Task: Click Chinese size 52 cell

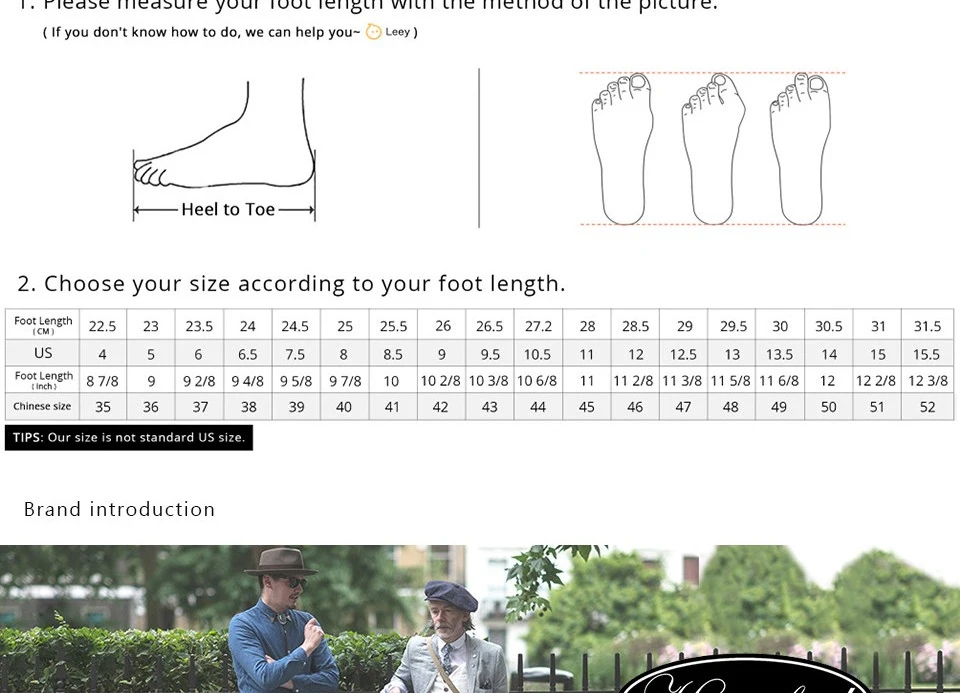Action: 927,407
